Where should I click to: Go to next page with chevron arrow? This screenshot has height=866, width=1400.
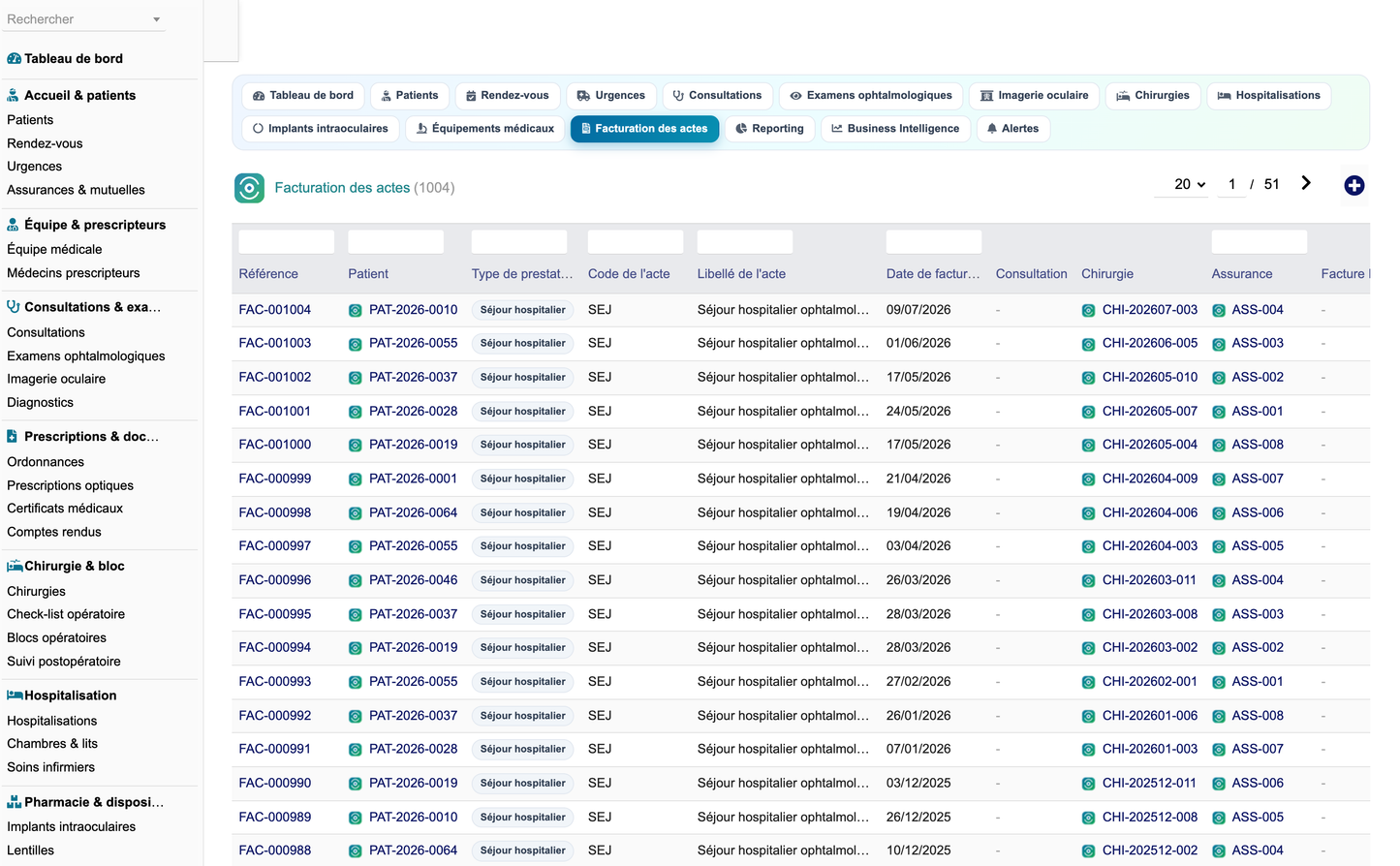coord(1306,183)
